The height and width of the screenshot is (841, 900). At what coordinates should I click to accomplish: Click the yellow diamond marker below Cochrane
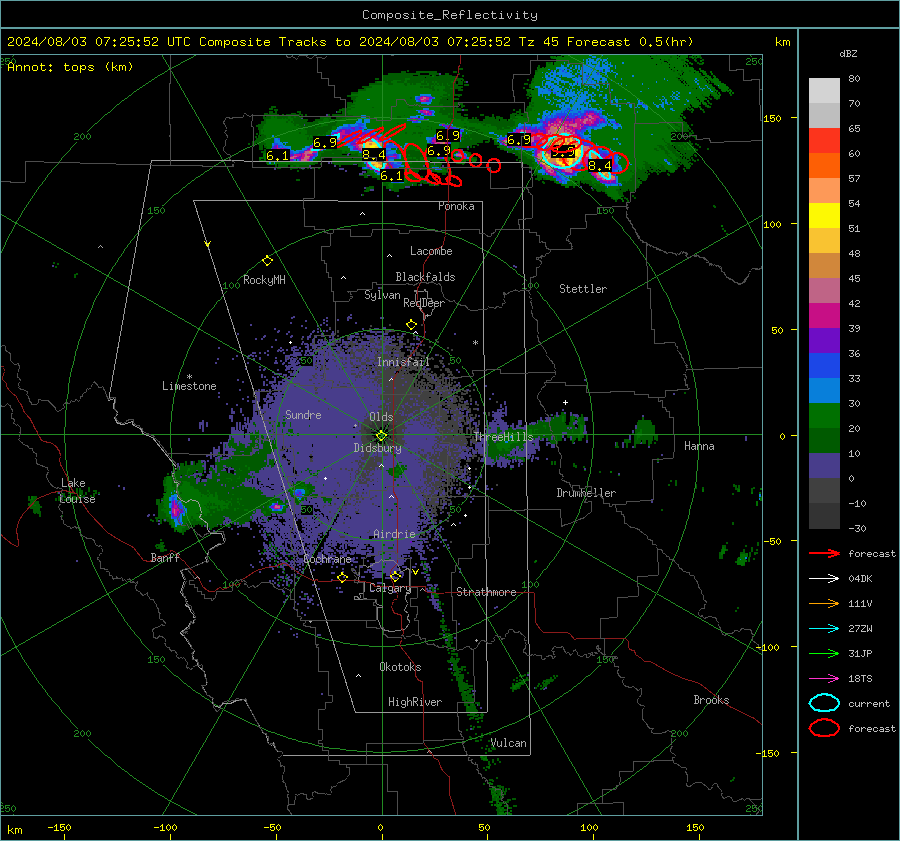tap(342, 578)
